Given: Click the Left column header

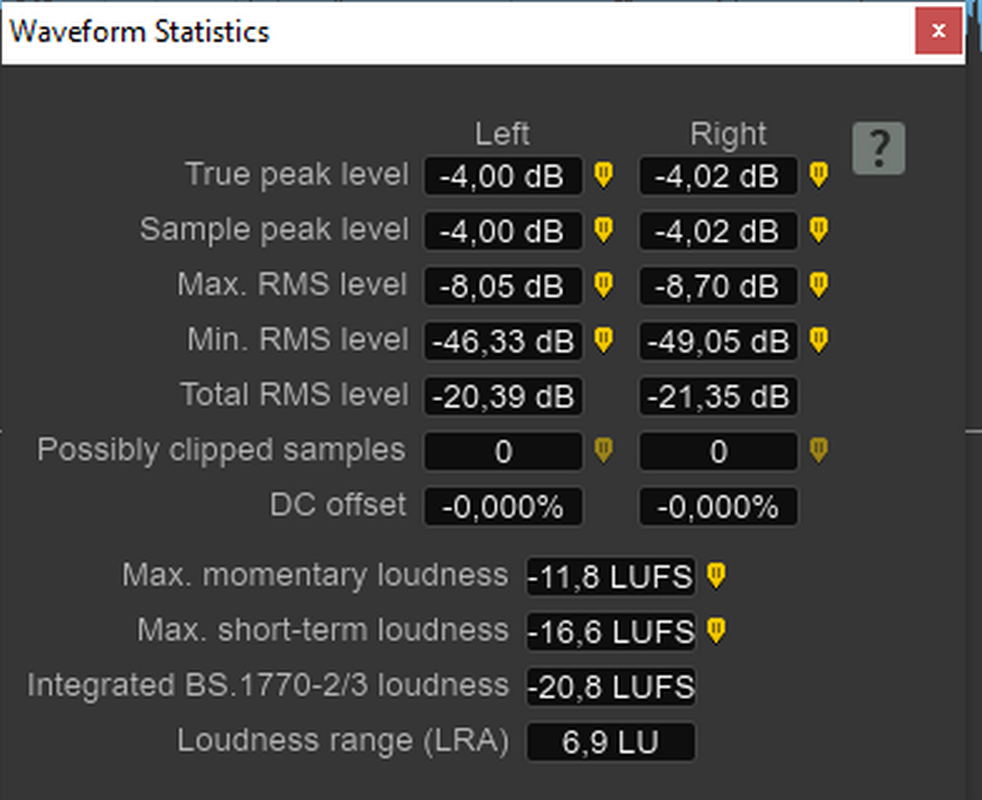Looking at the screenshot, I should [502, 134].
